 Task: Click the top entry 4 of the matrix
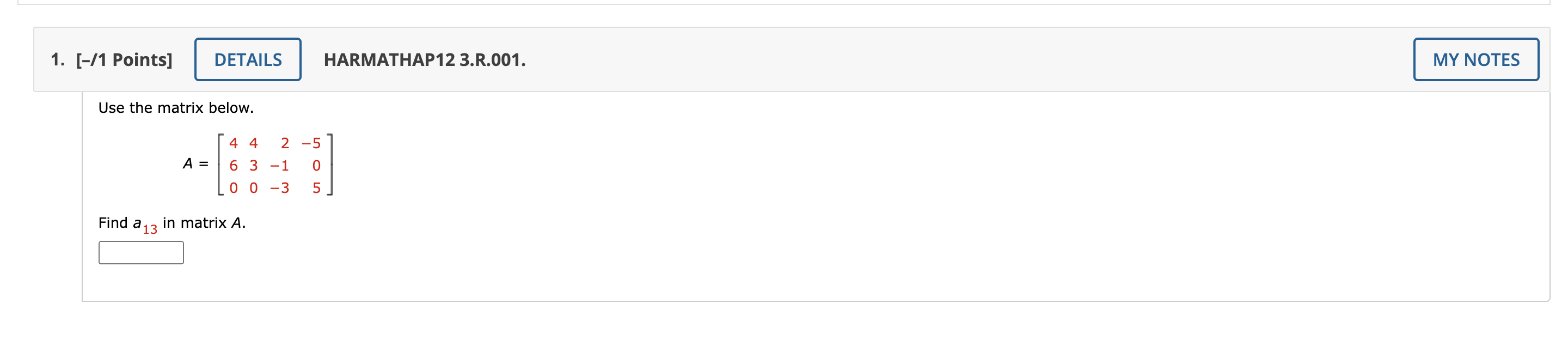click(233, 143)
